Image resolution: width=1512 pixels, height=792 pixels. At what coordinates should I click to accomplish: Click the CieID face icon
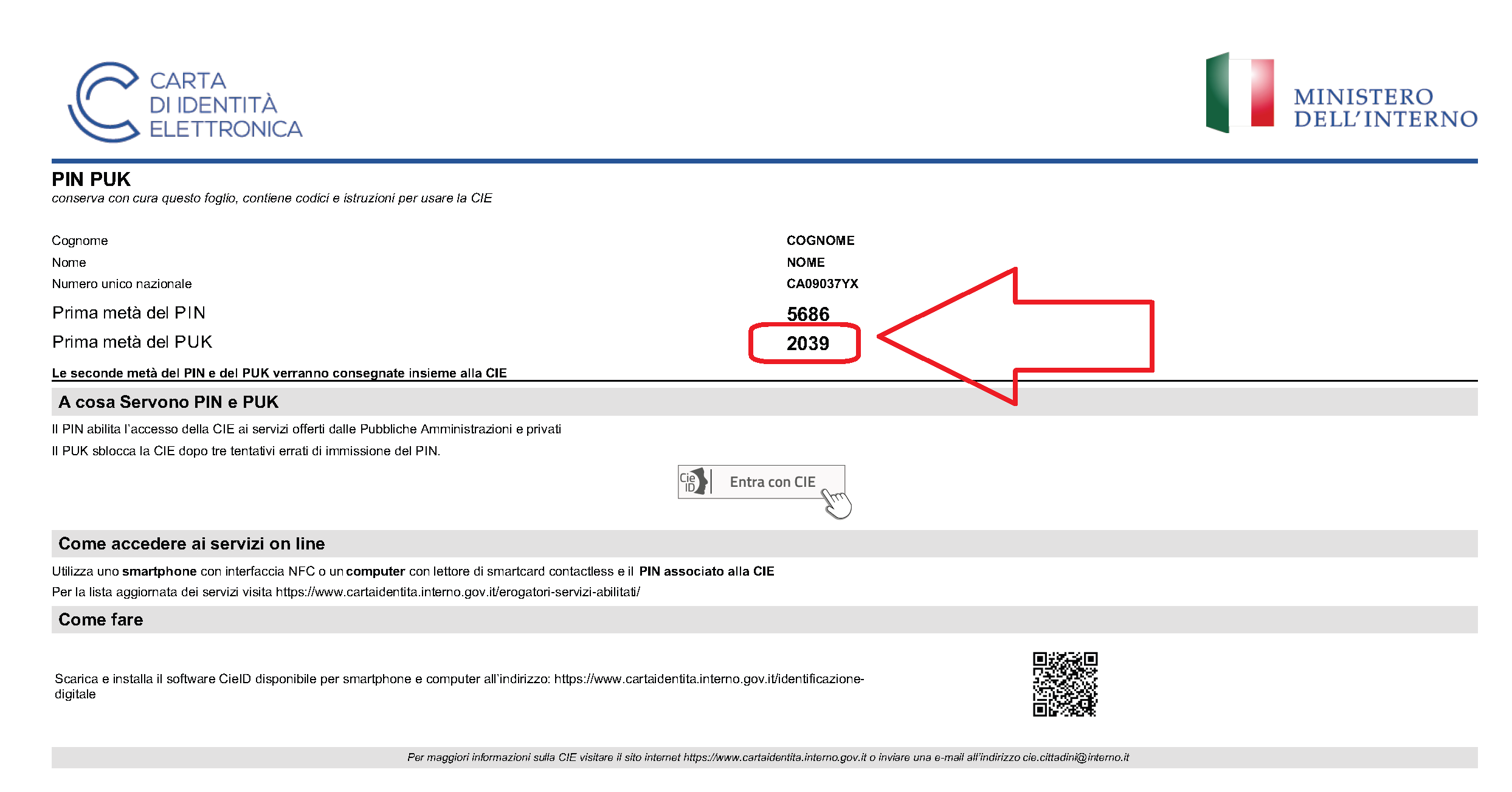pyautogui.click(x=694, y=482)
